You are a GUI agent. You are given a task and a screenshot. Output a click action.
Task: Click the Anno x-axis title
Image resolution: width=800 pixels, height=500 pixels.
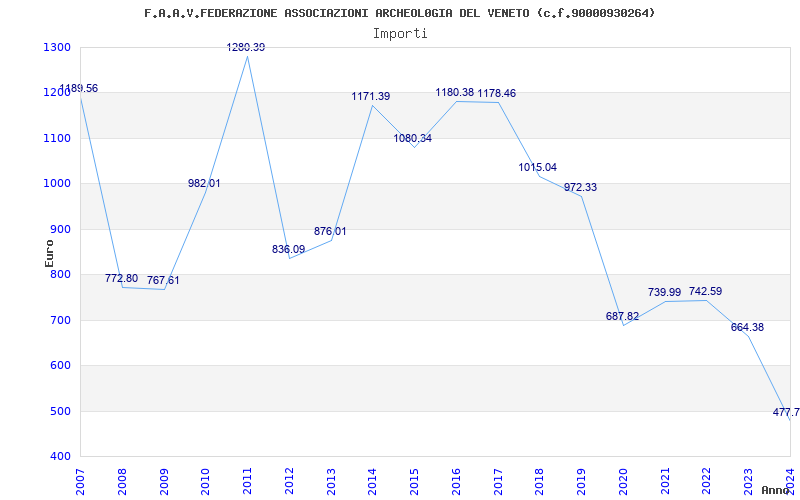pyautogui.click(x=775, y=490)
